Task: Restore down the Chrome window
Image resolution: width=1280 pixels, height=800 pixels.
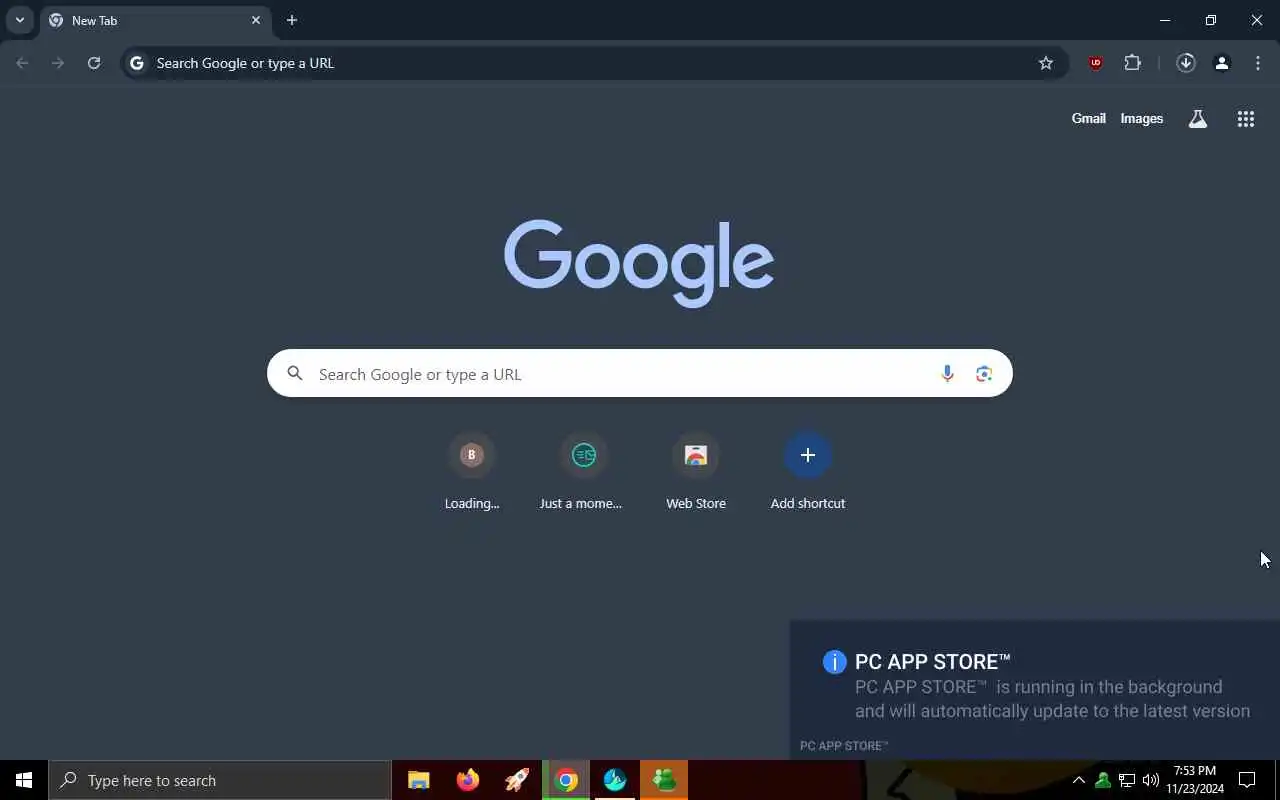Action: tap(1211, 20)
